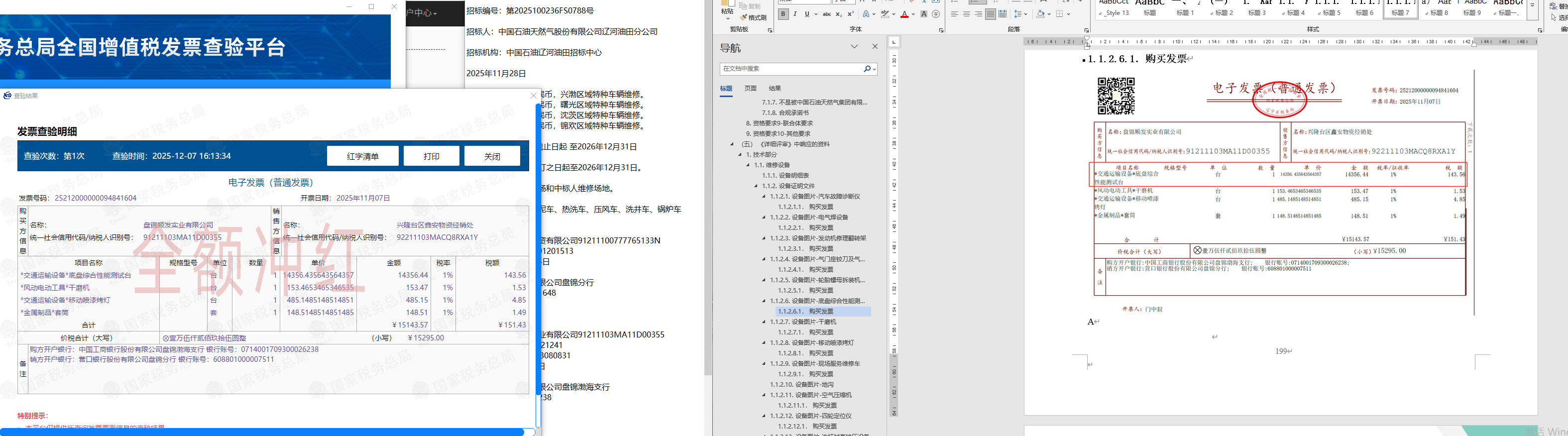Switch to 结果 tab in navigation pane
Image resolution: width=1568 pixels, height=436 pixels.
click(775, 89)
